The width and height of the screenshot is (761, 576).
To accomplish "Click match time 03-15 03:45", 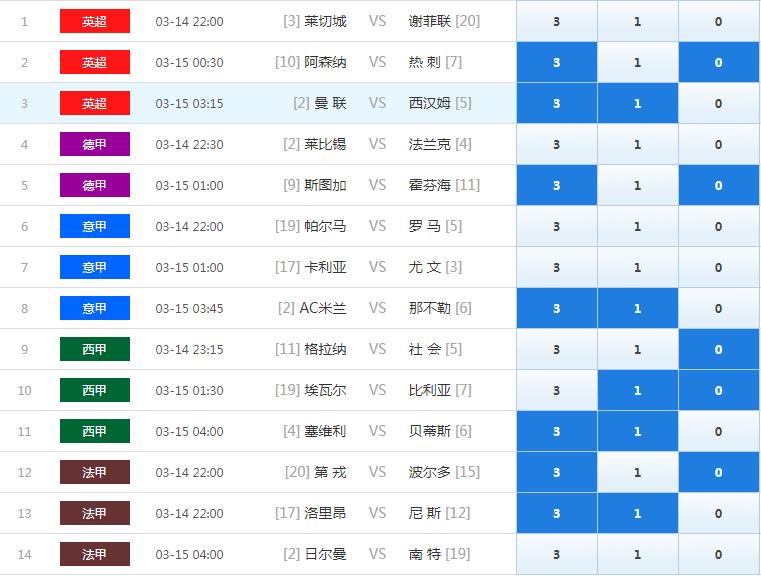I will (189, 309).
